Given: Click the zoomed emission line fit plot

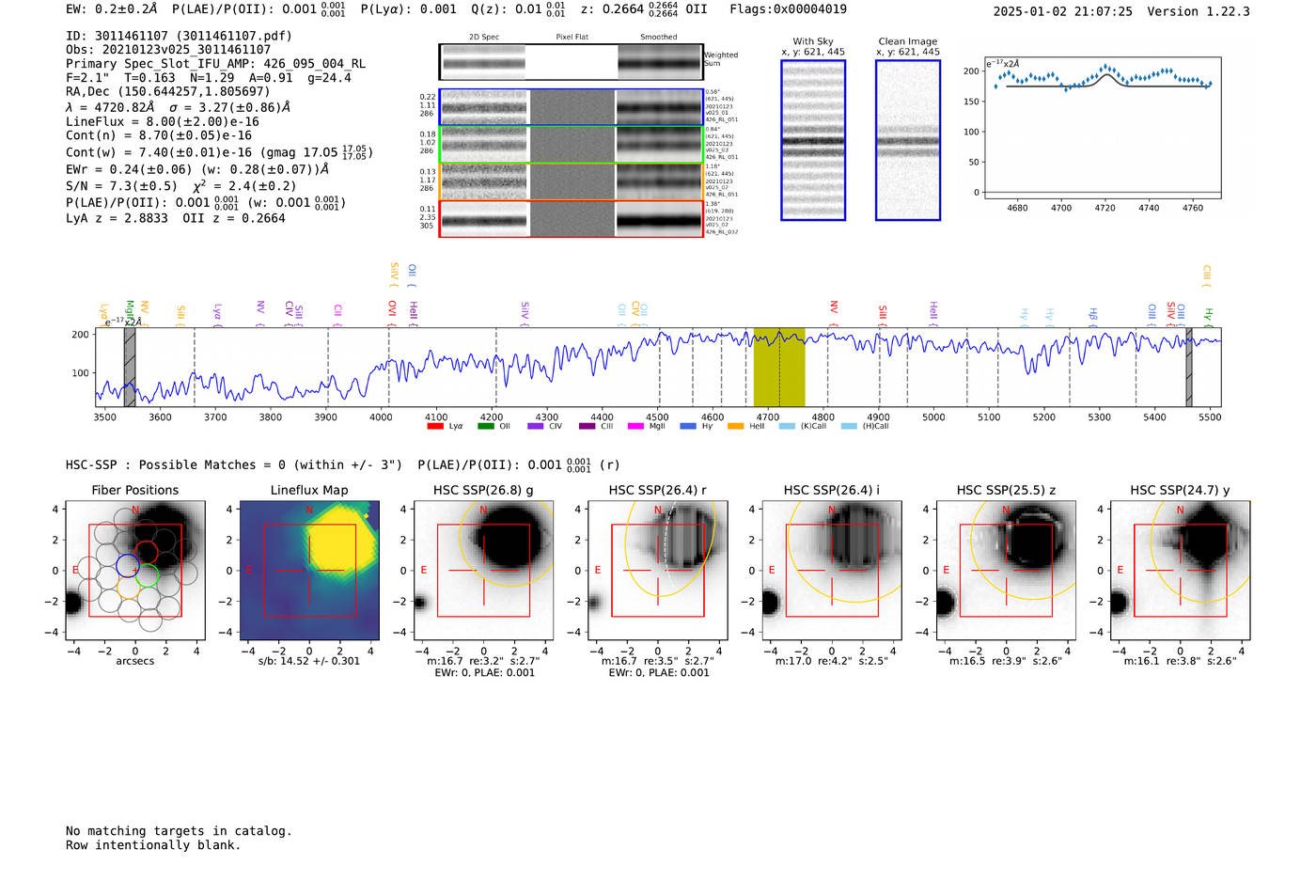Looking at the screenshot, I should pos(1102,128).
